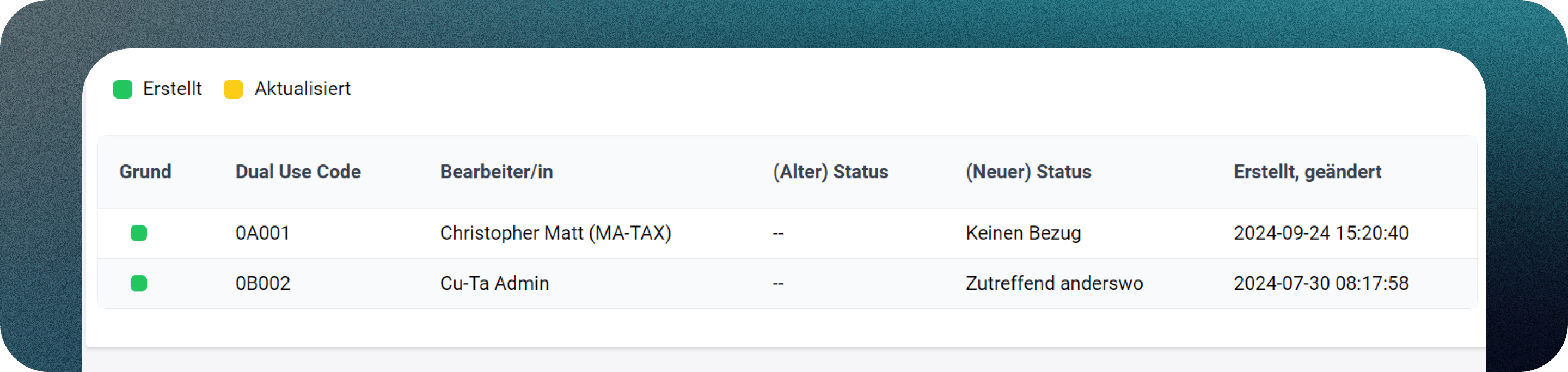Click the yellow Aktualisiert legend swatch
Viewport: 1568px width, 372px height.
(x=233, y=89)
